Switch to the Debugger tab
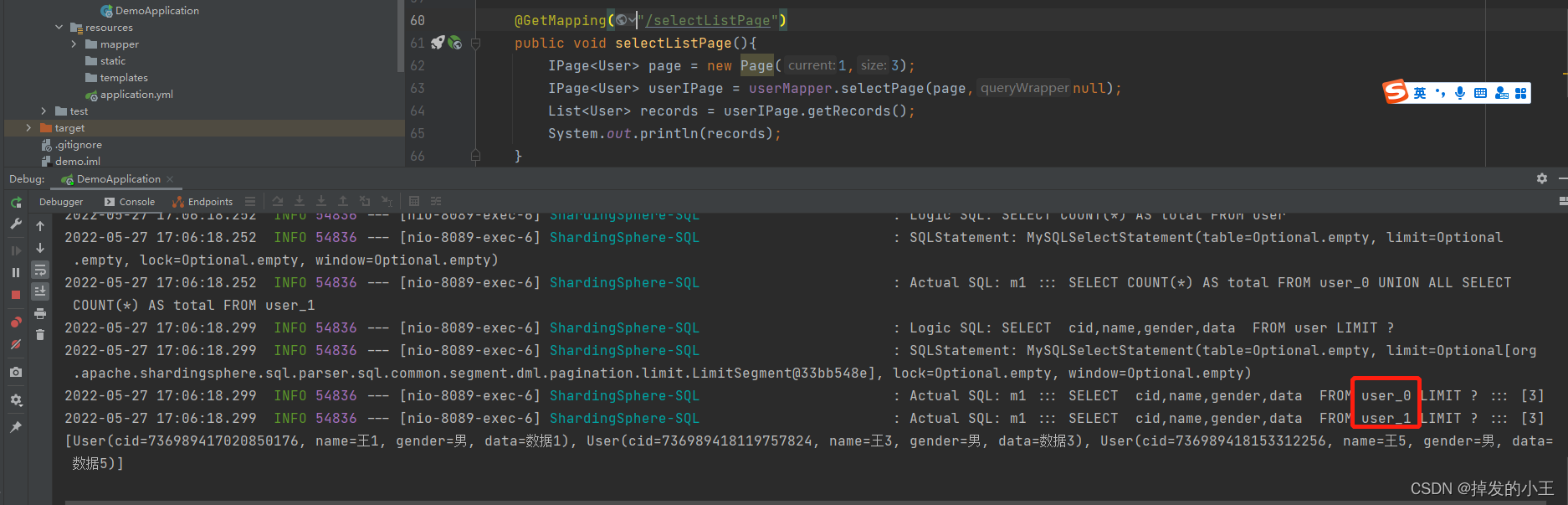This screenshot has width=1568, height=505. [61, 202]
